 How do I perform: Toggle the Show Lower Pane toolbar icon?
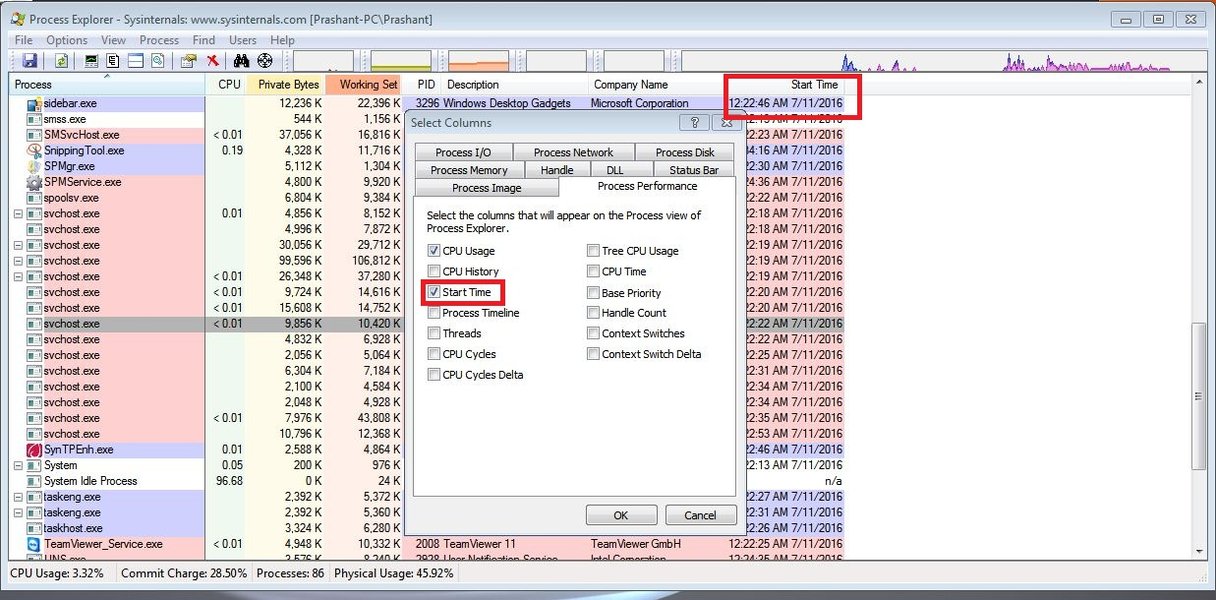coord(135,61)
